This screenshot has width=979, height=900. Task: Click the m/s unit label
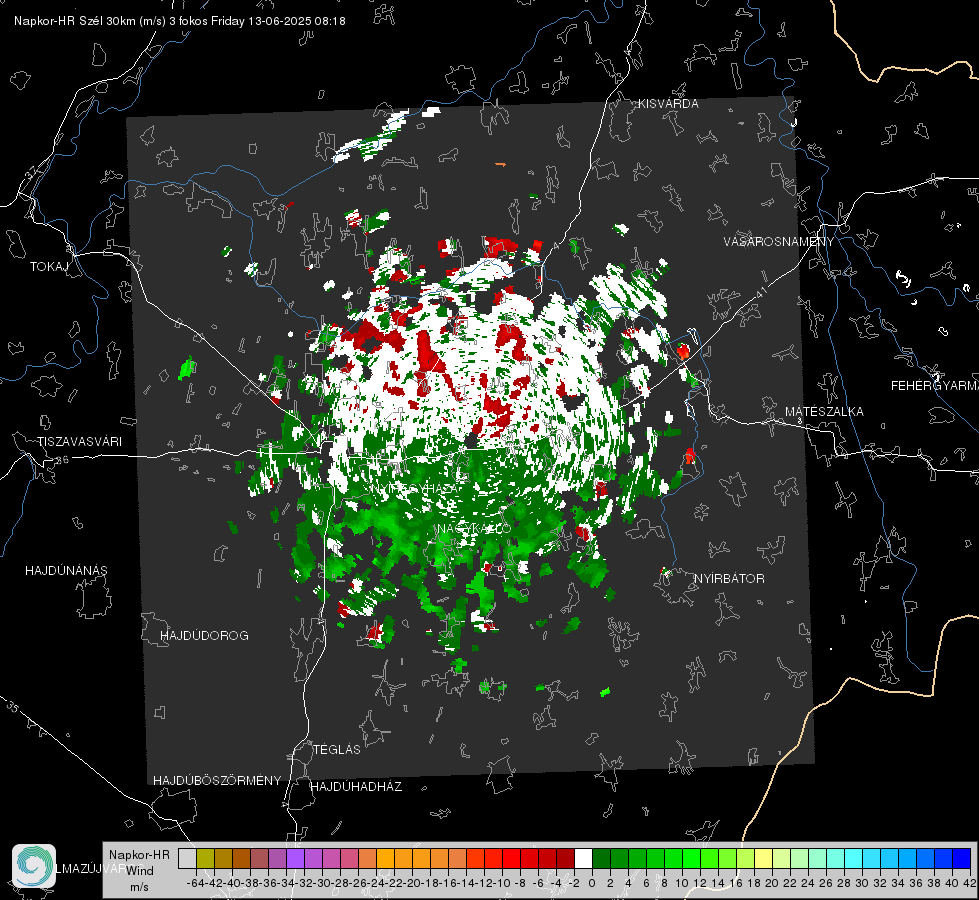pos(139,887)
